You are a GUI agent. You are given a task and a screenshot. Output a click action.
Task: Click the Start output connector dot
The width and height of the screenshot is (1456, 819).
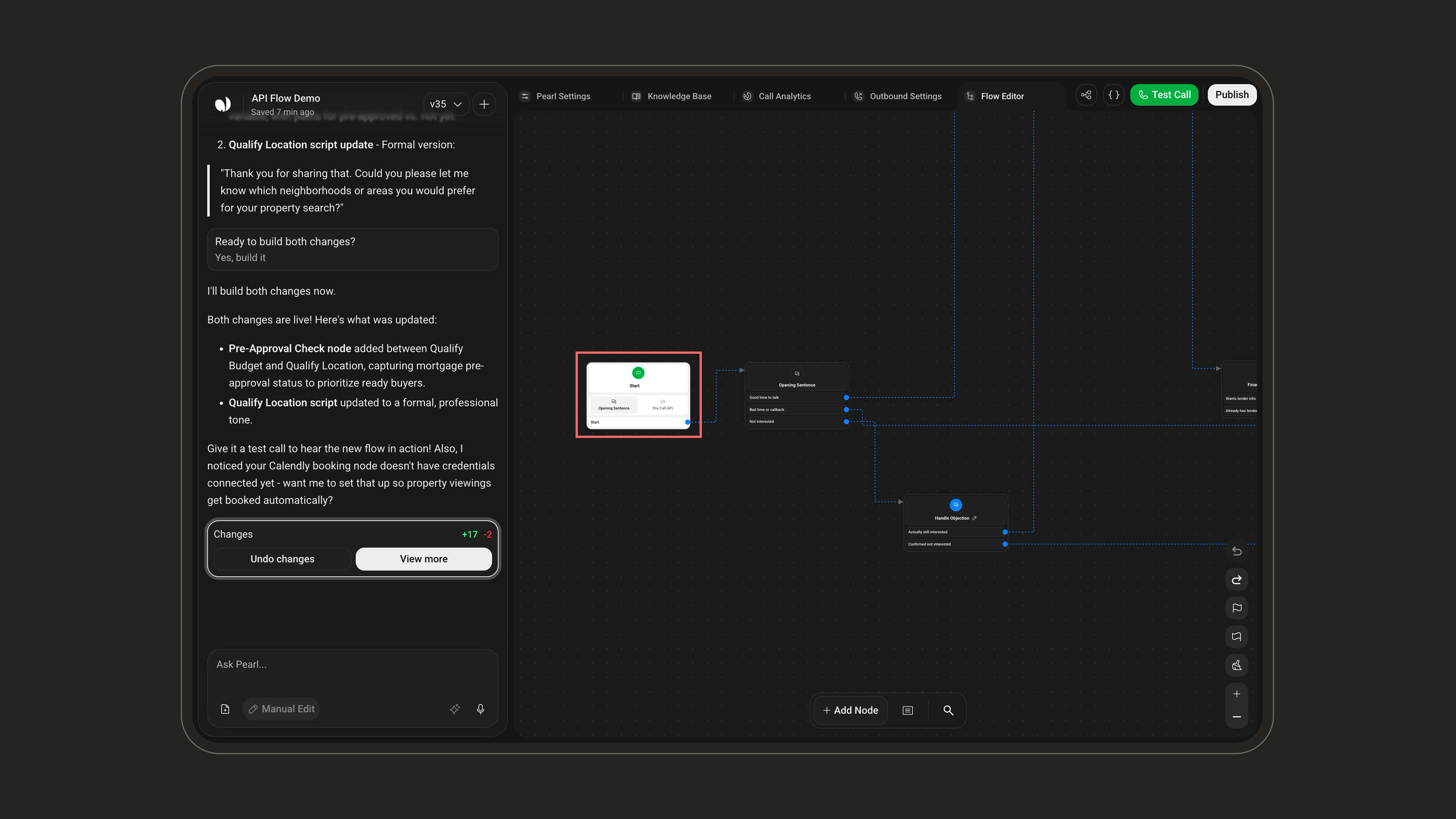pyautogui.click(x=687, y=422)
